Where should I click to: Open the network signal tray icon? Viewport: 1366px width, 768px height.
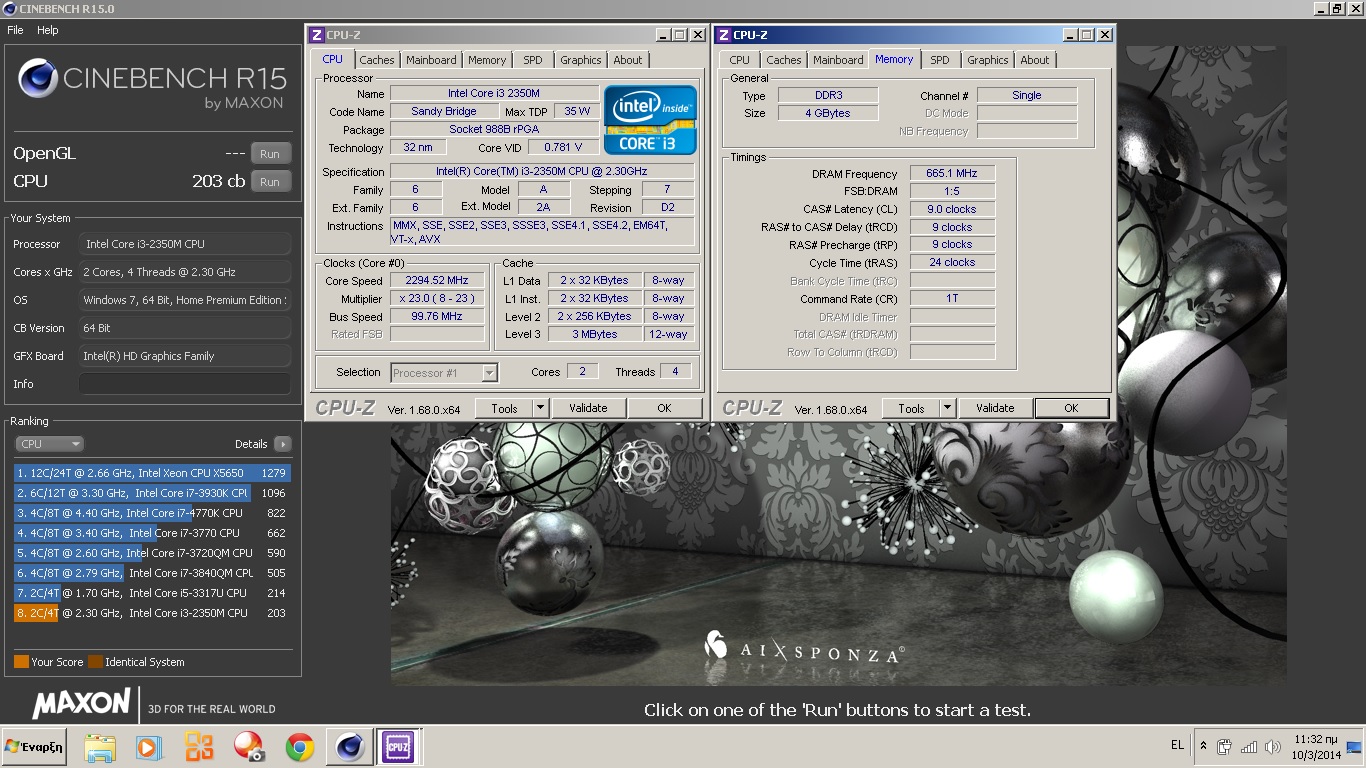coord(1249,746)
